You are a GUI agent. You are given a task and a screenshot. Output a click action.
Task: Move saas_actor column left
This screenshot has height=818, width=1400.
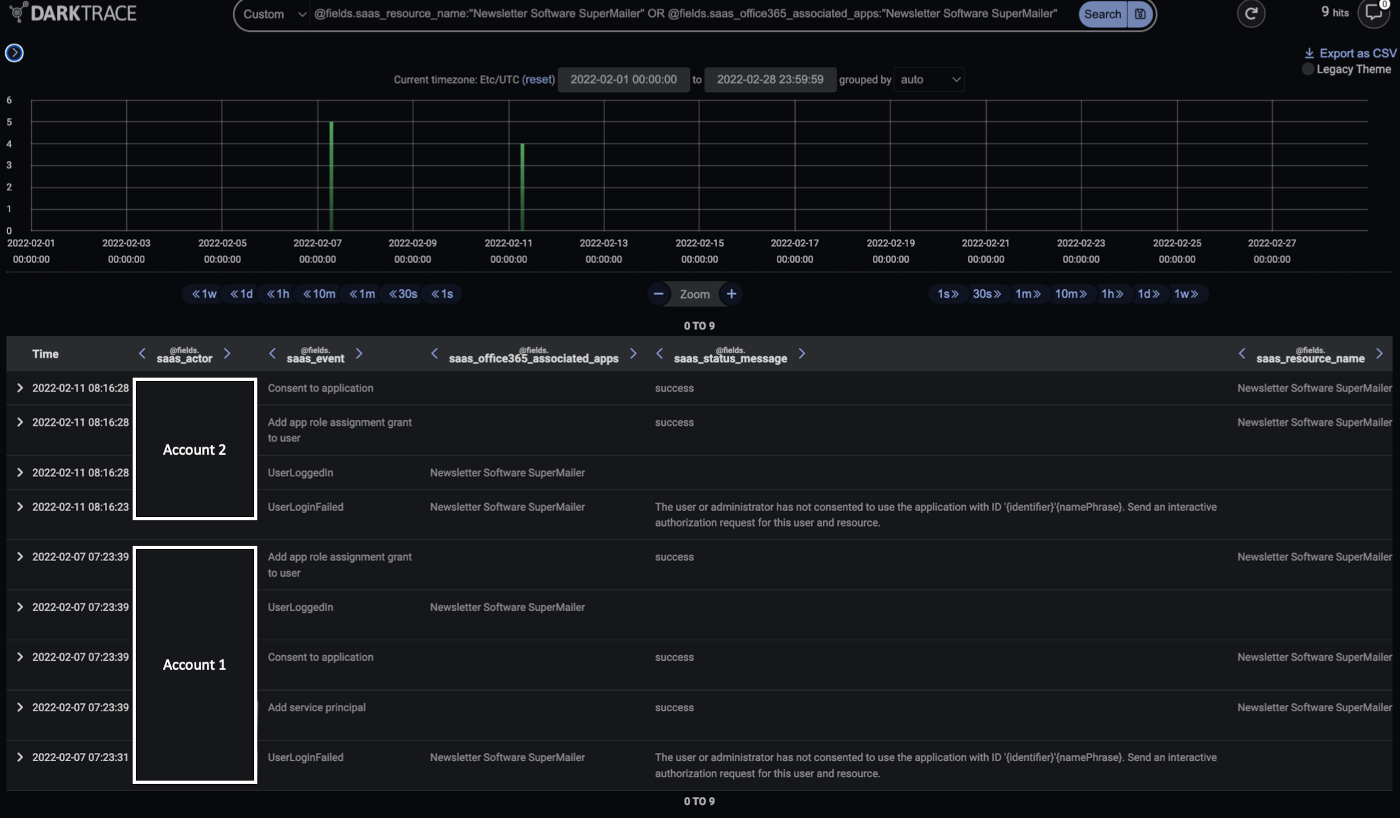(x=142, y=354)
